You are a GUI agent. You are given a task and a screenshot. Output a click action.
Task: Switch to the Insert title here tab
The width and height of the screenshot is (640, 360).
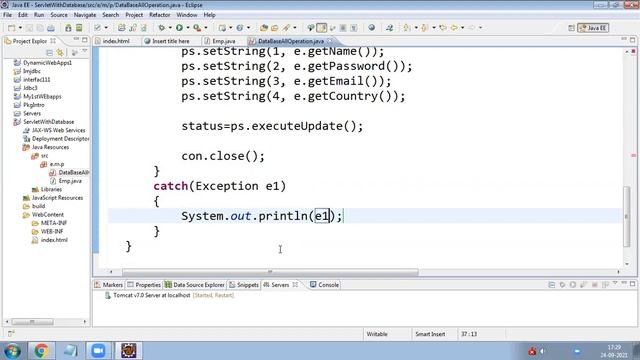point(171,41)
